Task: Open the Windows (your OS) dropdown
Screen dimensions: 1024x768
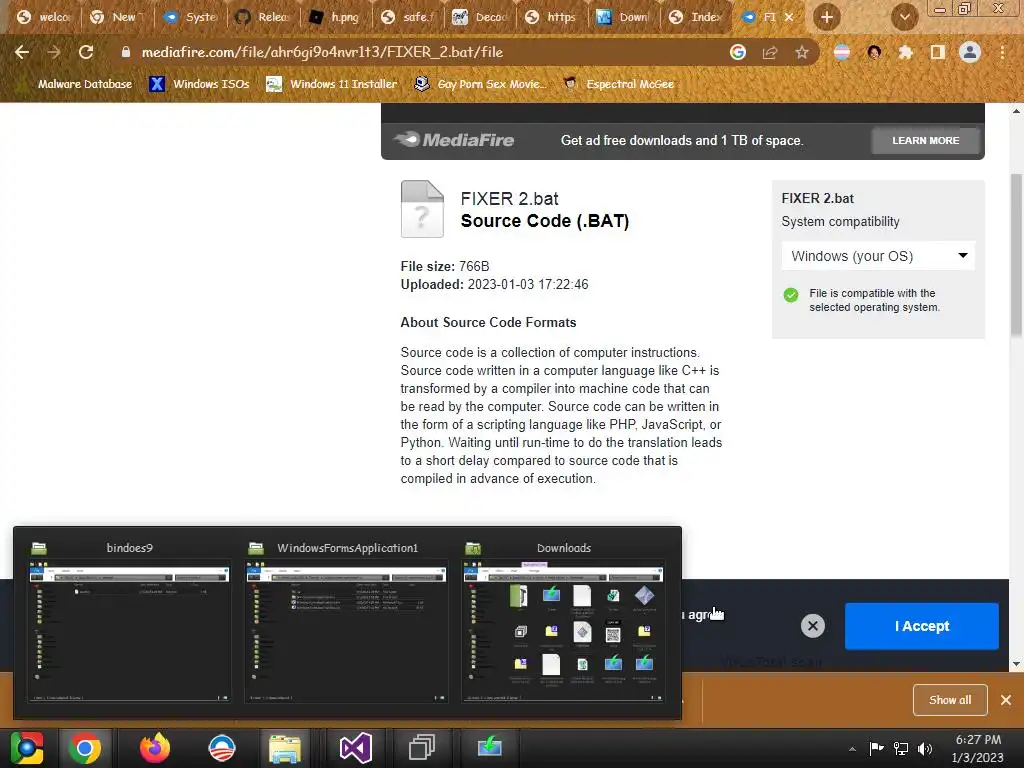Action: [x=878, y=256]
